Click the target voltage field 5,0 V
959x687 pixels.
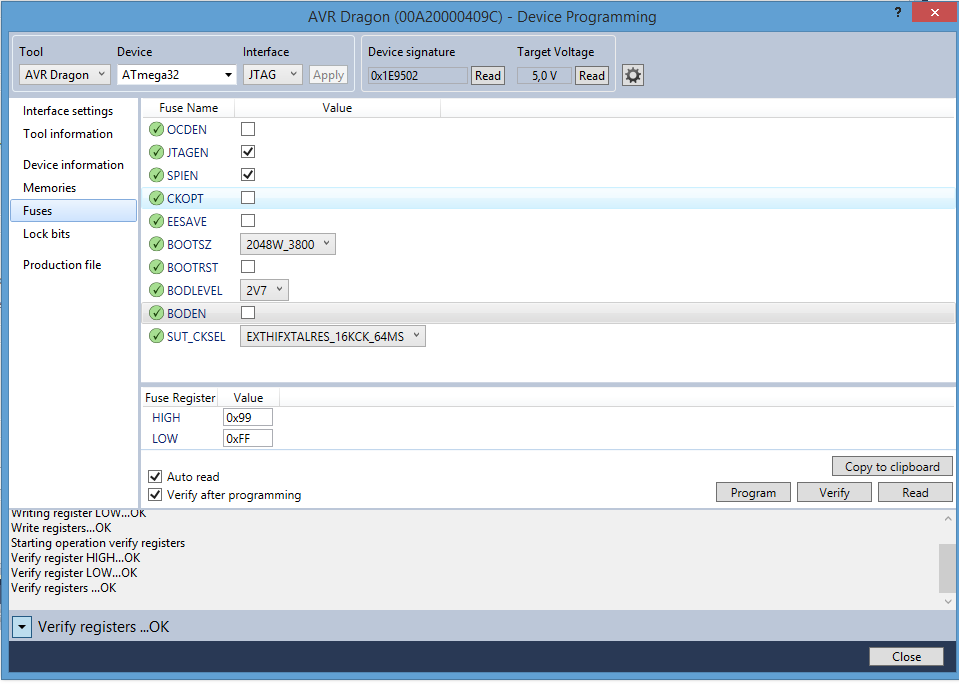[544, 75]
